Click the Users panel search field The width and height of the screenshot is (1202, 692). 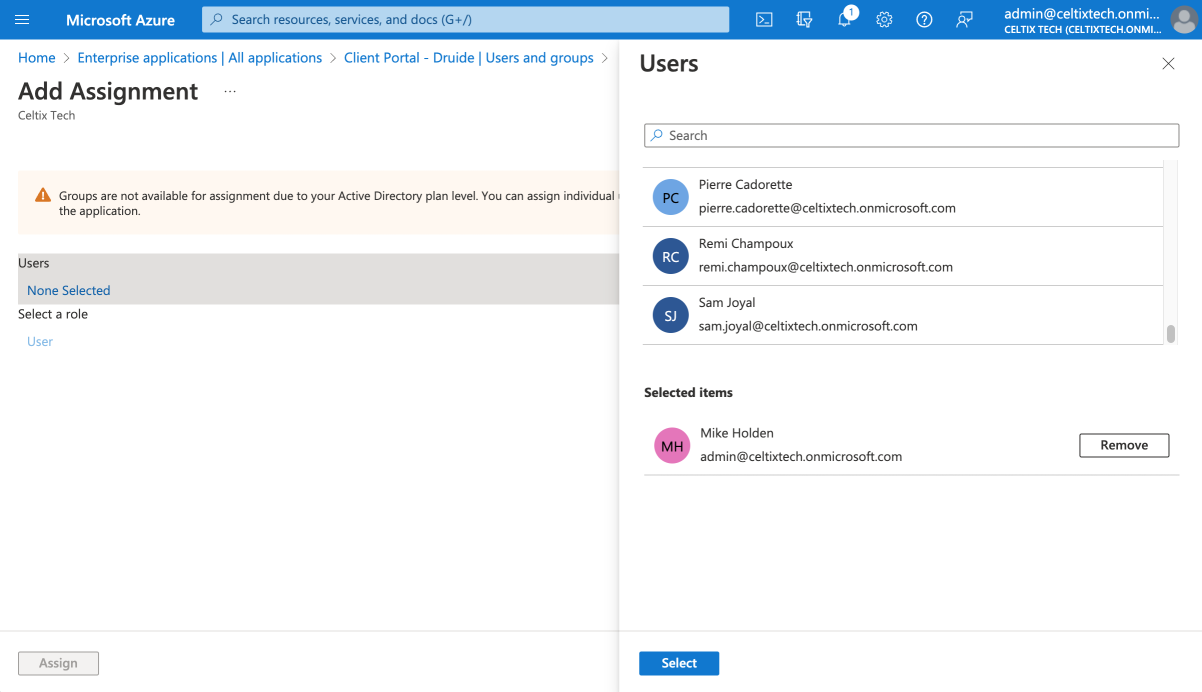click(911, 136)
